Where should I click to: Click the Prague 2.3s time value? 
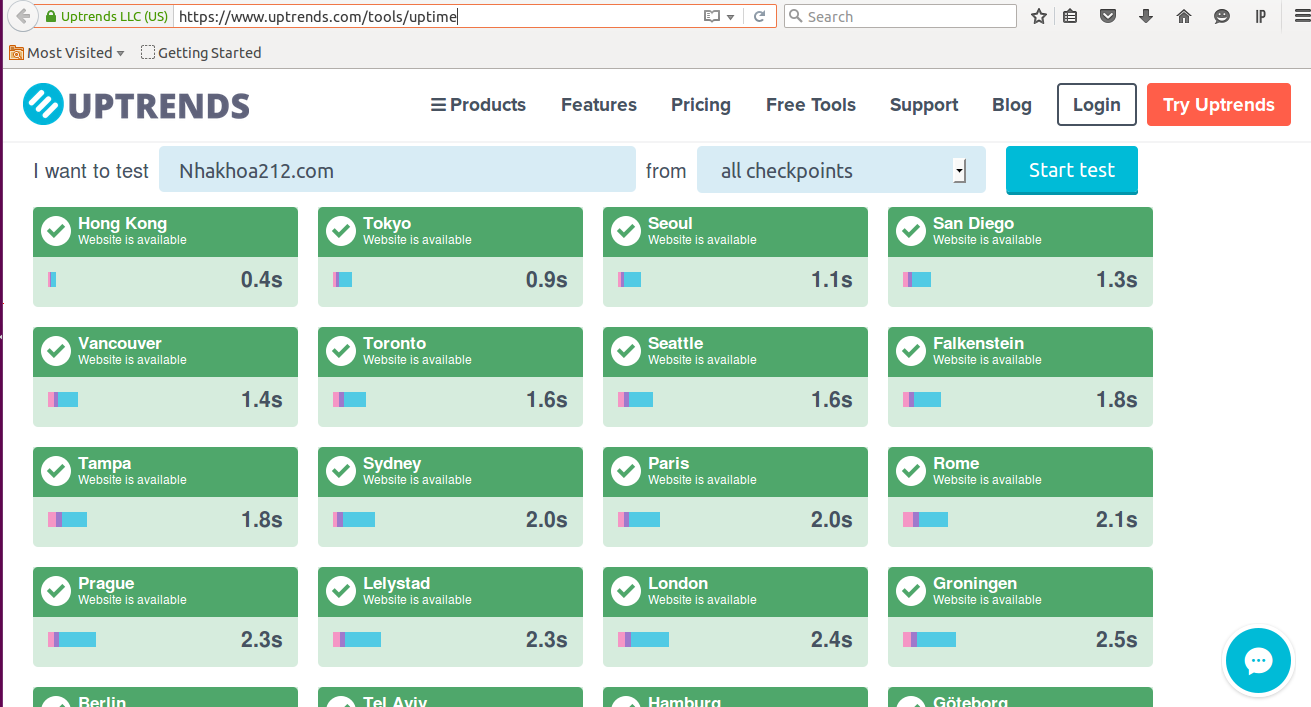pos(262,640)
